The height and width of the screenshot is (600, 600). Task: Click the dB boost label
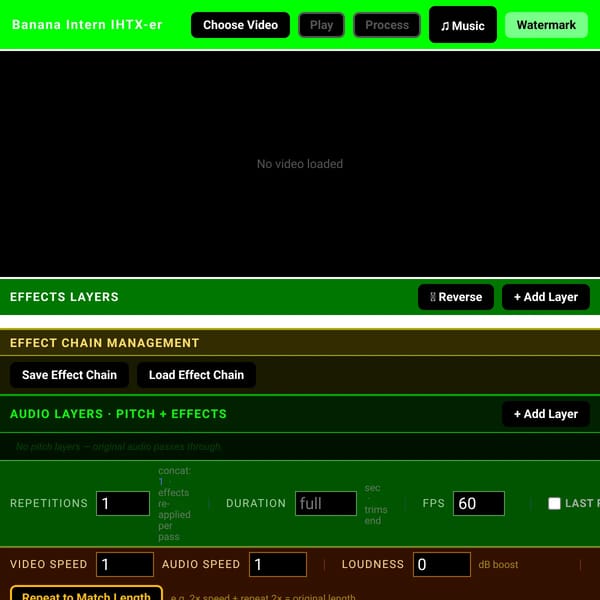point(498,564)
